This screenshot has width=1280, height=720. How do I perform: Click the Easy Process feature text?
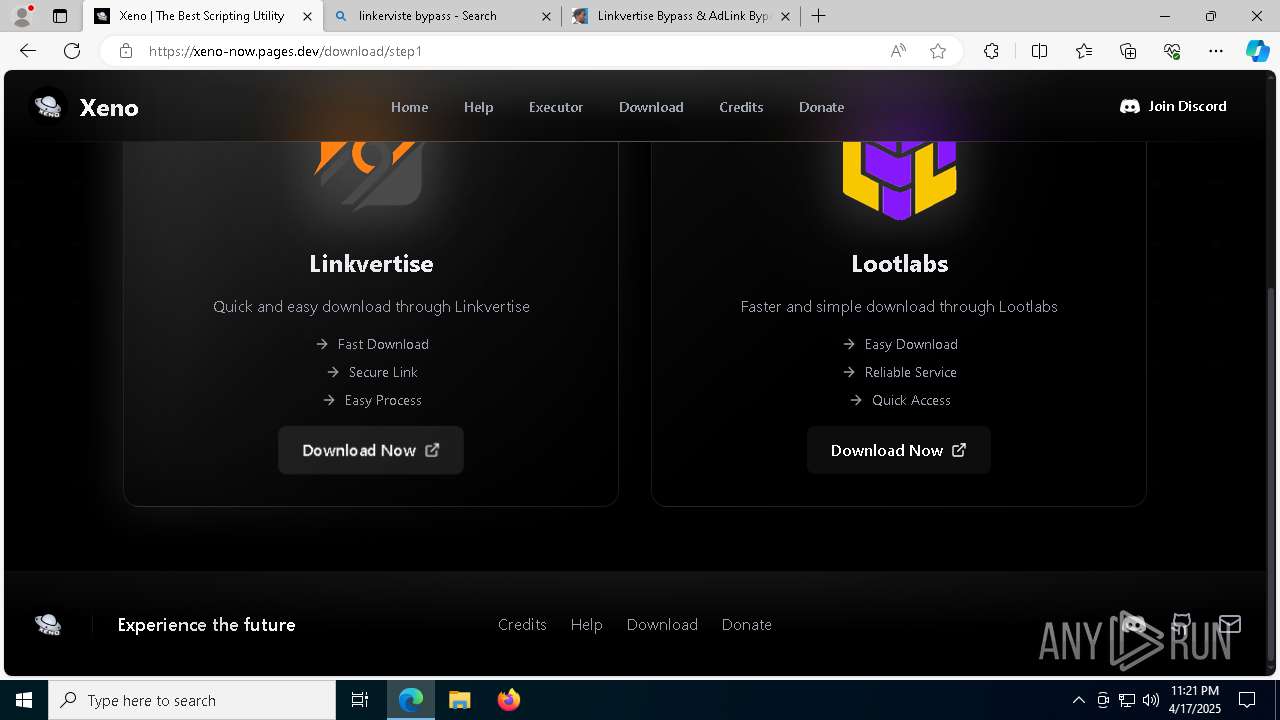pyautogui.click(x=383, y=400)
